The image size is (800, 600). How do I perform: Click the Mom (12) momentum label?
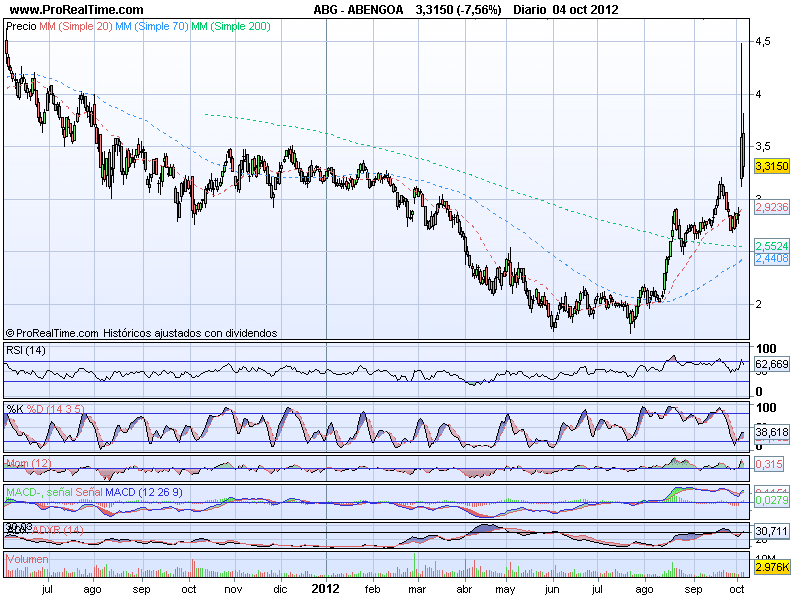[x=29, y=463]
